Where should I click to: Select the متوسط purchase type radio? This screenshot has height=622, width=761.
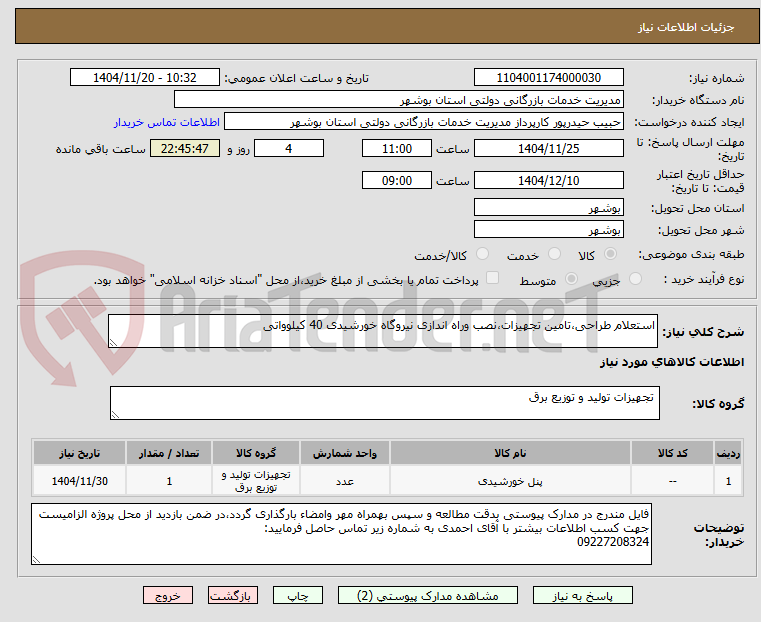[x=571, y=278]
